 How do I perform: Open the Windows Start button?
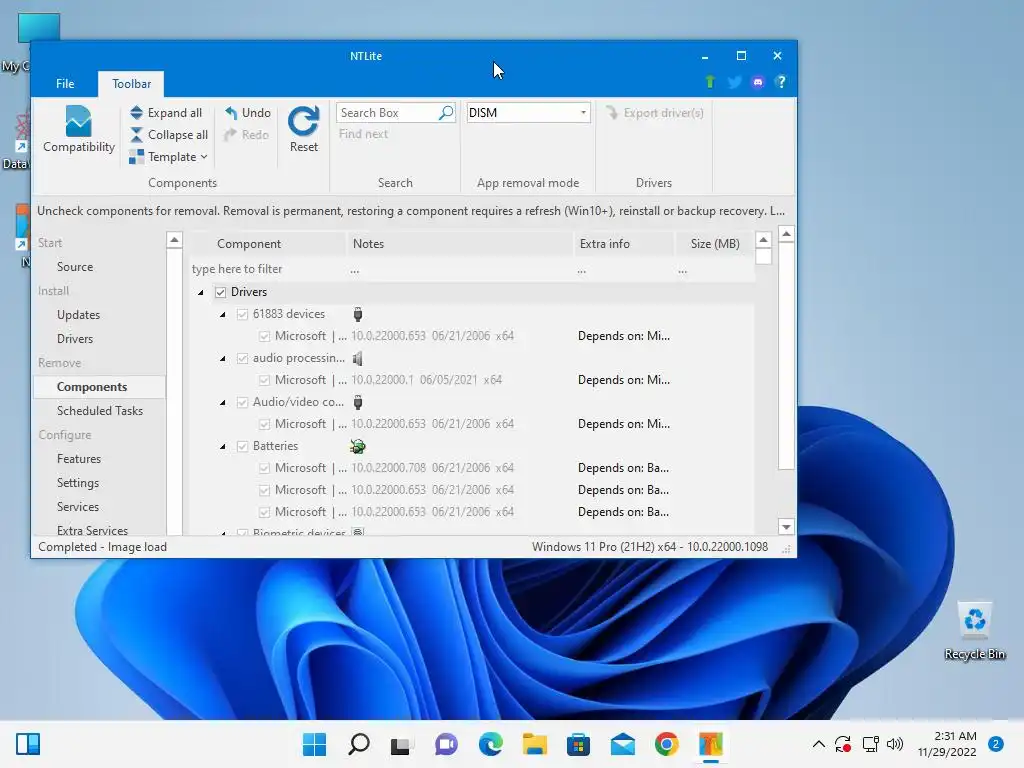[x=314, y=744]
